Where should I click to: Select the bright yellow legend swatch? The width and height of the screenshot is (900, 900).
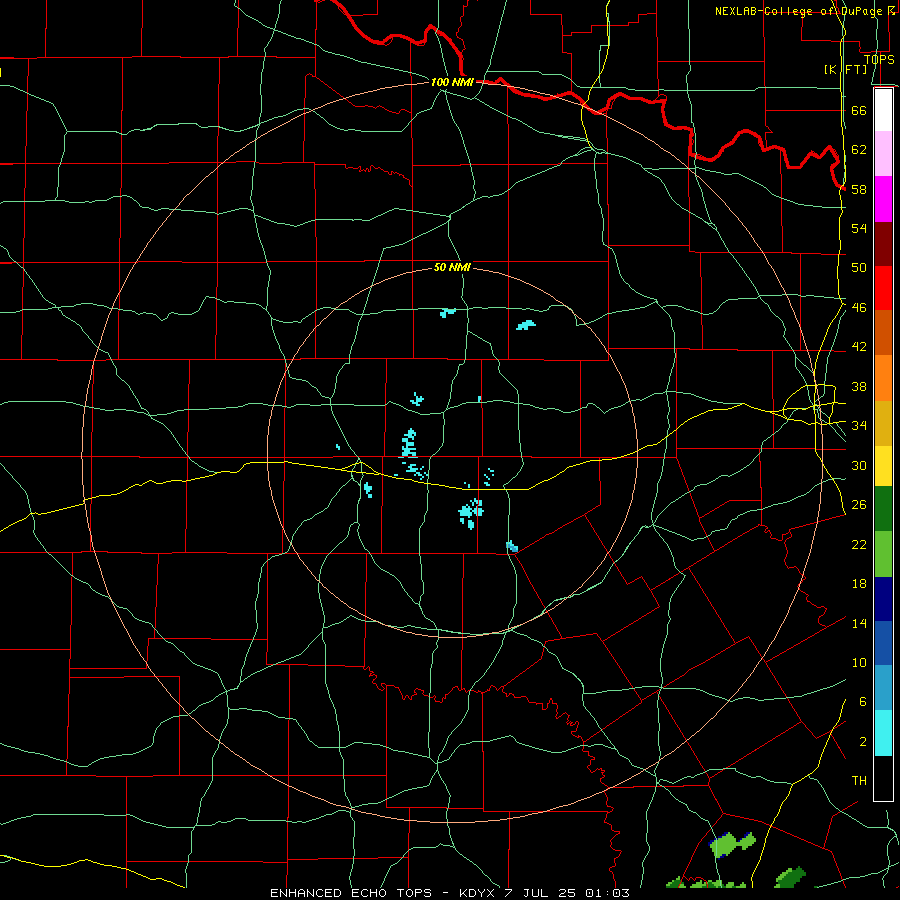[883, 465]
